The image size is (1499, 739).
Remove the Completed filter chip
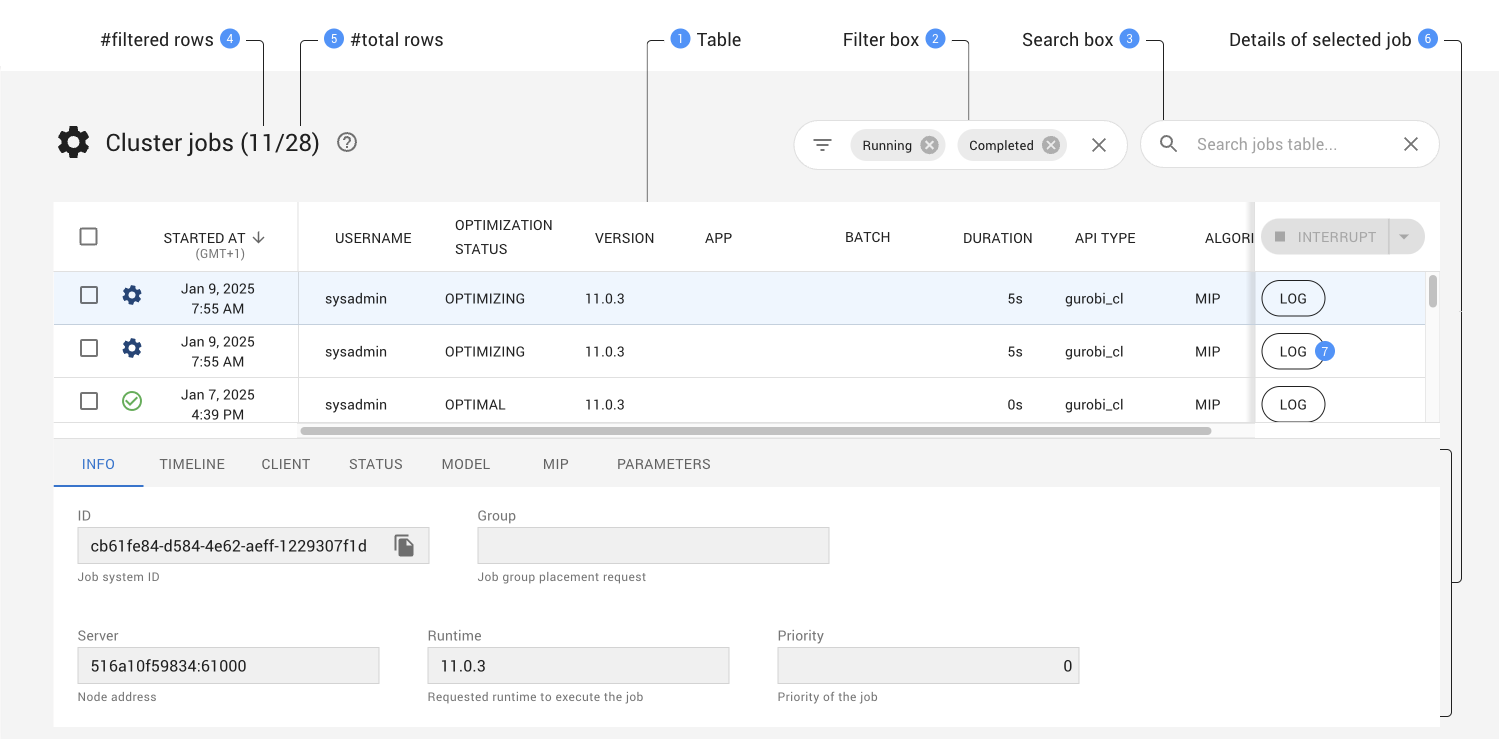[1050, 145]
